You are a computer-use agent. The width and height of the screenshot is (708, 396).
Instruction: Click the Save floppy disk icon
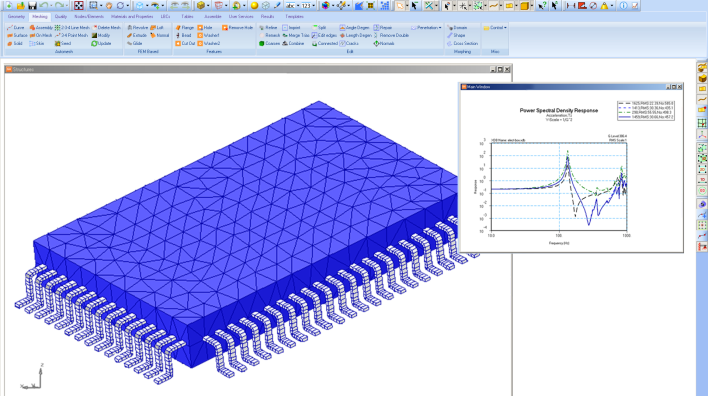tap(32, 5)
